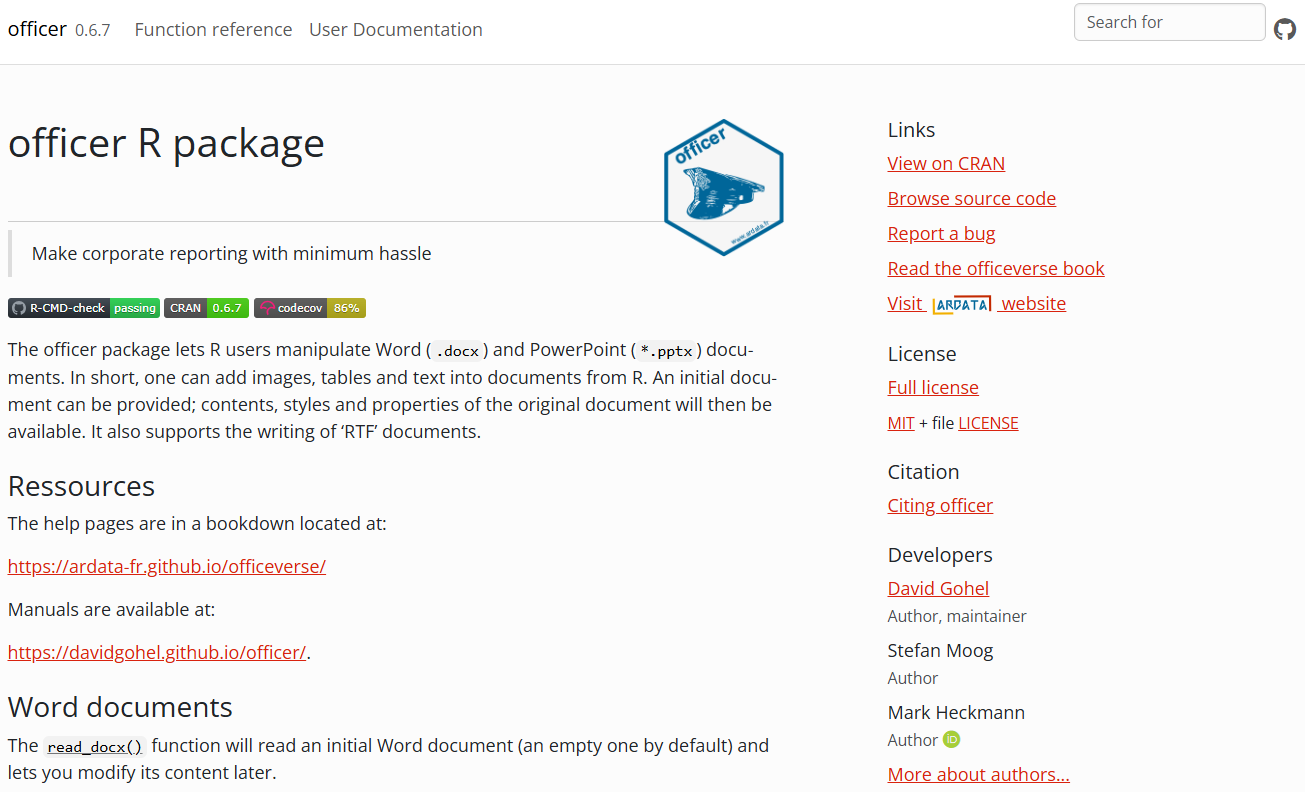This screenshot has height=792, width=1305.
Task: View the codecov 86% badge
Action: click(x=310, y=308)
